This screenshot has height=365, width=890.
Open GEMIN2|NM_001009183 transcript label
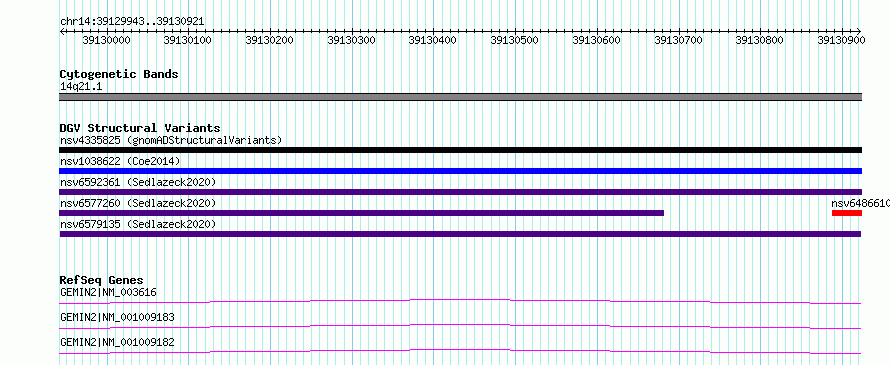(x=117, y=317)
